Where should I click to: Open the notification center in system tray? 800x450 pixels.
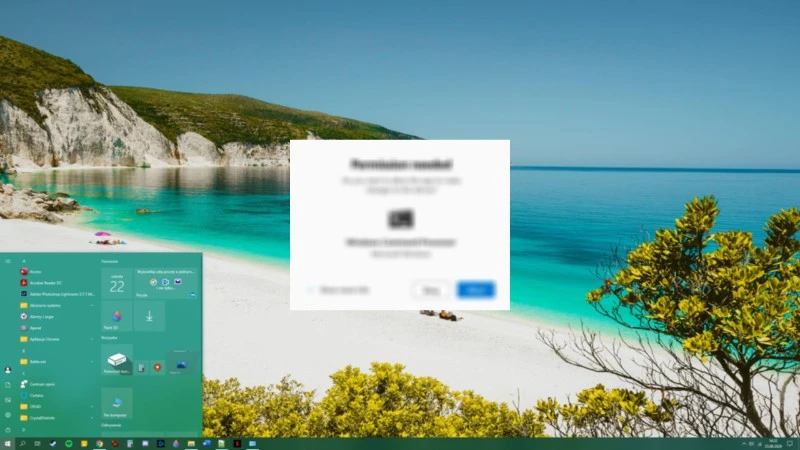[x=790, y=444]
